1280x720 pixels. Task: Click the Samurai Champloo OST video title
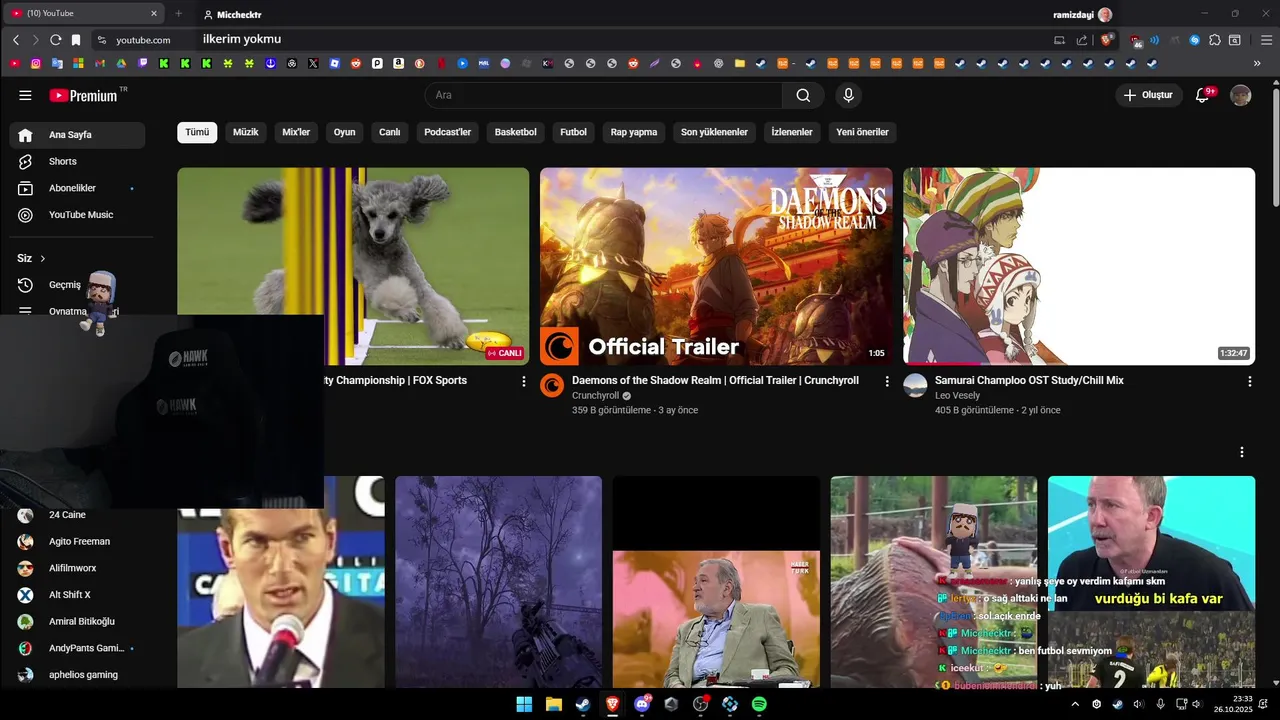point(1029,381)
